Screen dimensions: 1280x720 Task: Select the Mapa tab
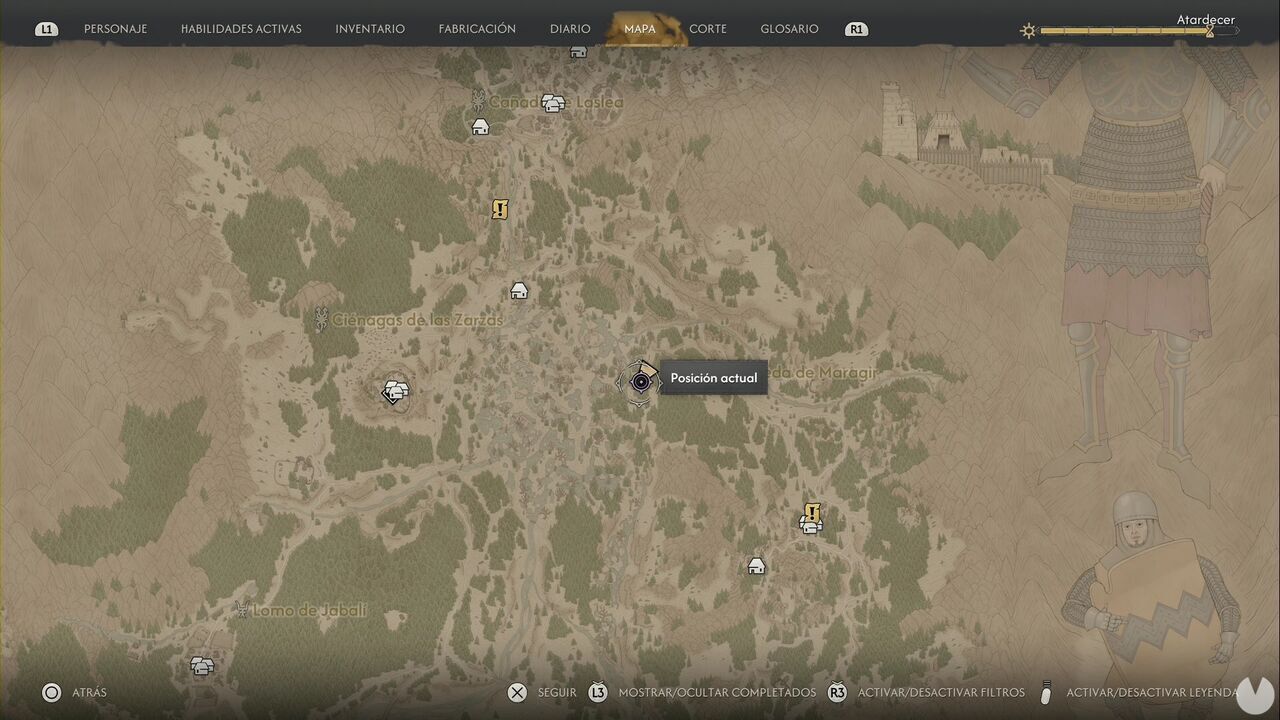pyautogui.click(x=640, y=29)
